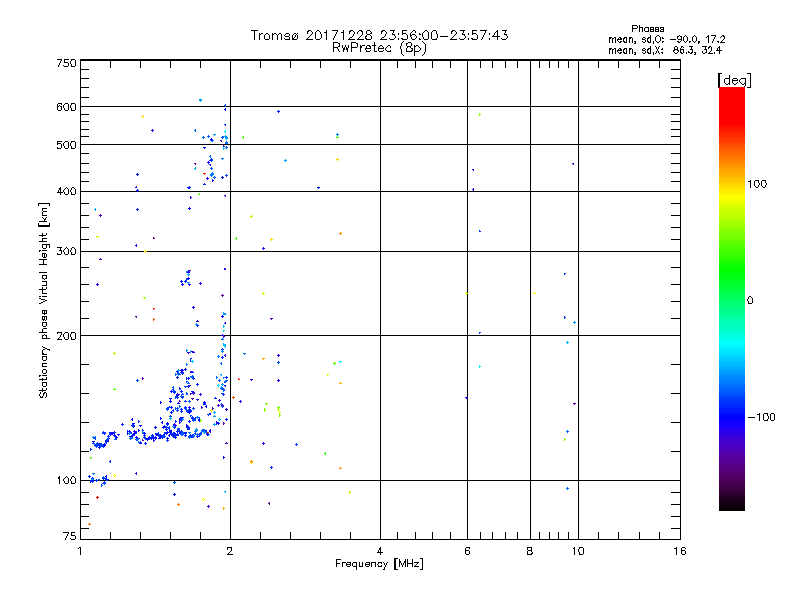Click y-axis tick label "100"
The height and width of the screenshot is (600, 800).
66,480
